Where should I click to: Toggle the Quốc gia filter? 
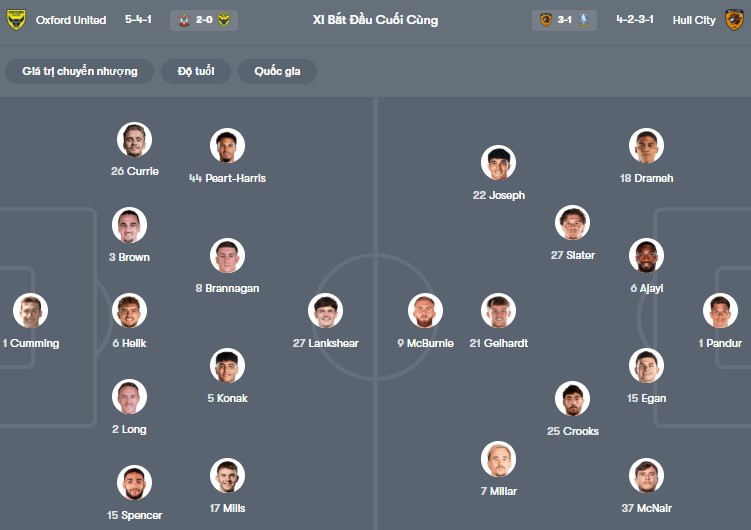[x=279, y=71]
